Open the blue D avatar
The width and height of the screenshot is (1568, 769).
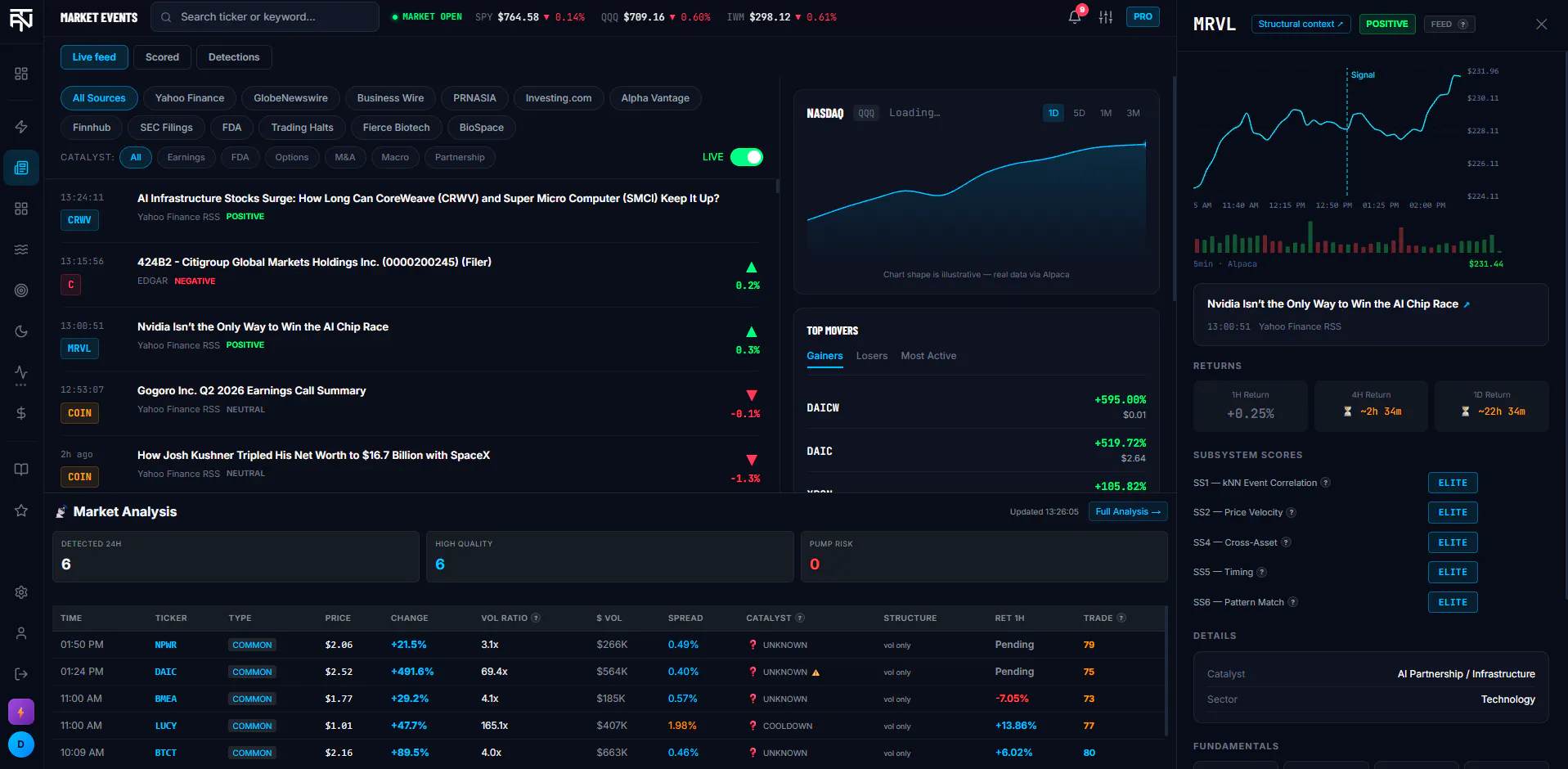(21, 744)
